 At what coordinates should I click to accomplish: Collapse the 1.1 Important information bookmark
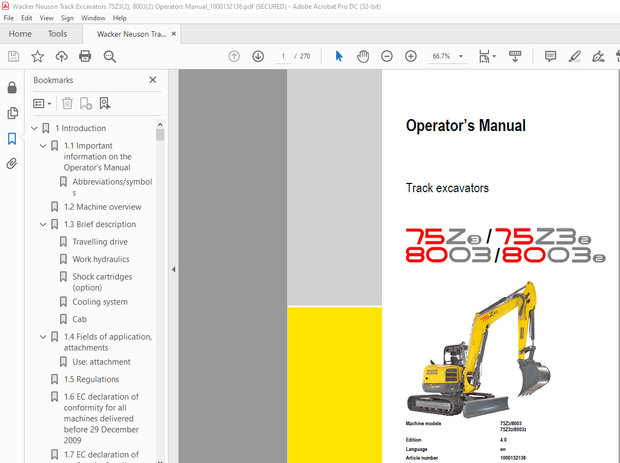[43, 146]
